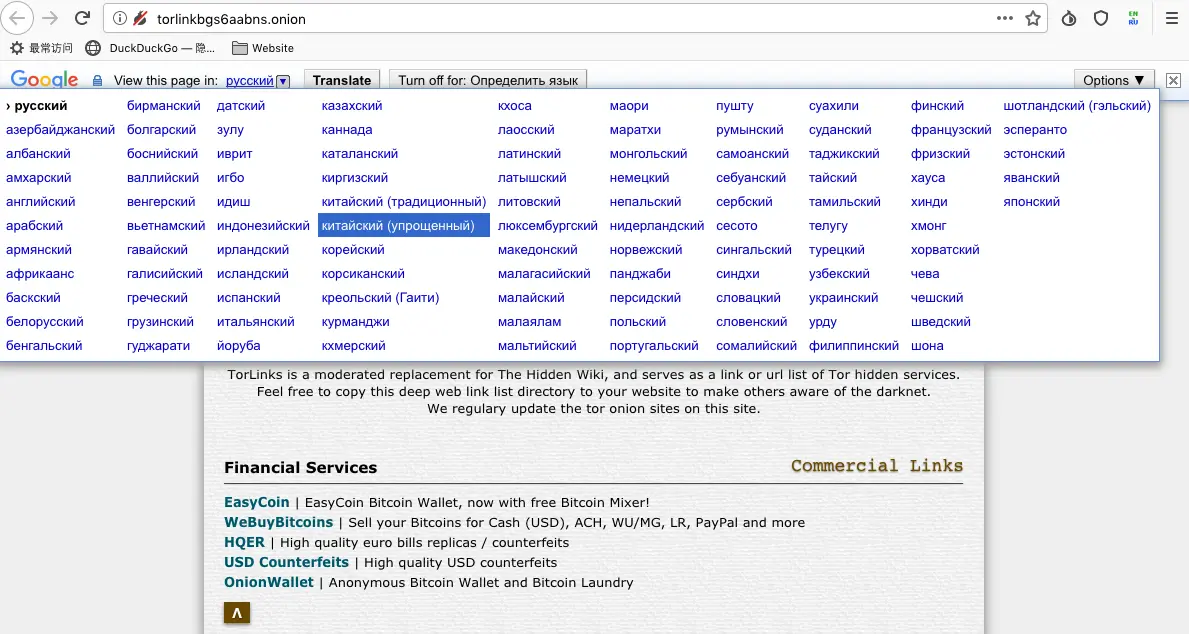Select китайский (упрощенный) from the list

(403, 225)
